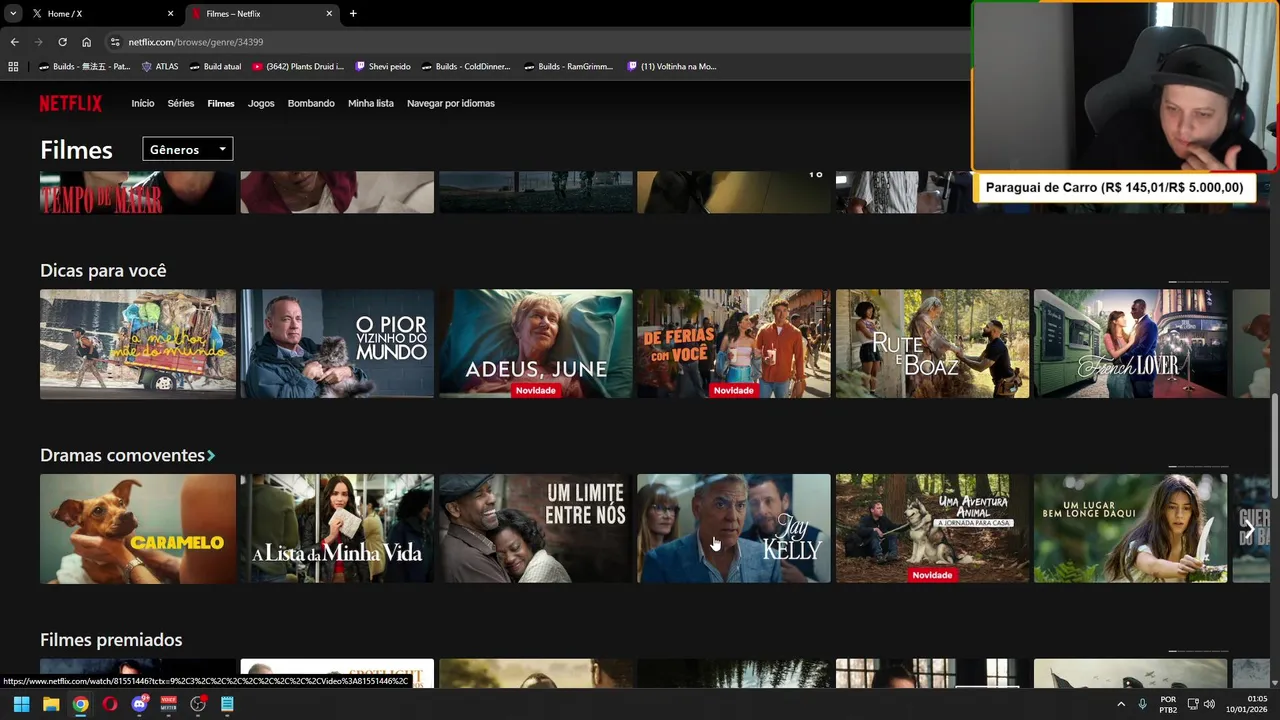This screenshot has width=1280, height=720.
Task: Open Bombando in Netflix nav
Action: click(311, 103)
